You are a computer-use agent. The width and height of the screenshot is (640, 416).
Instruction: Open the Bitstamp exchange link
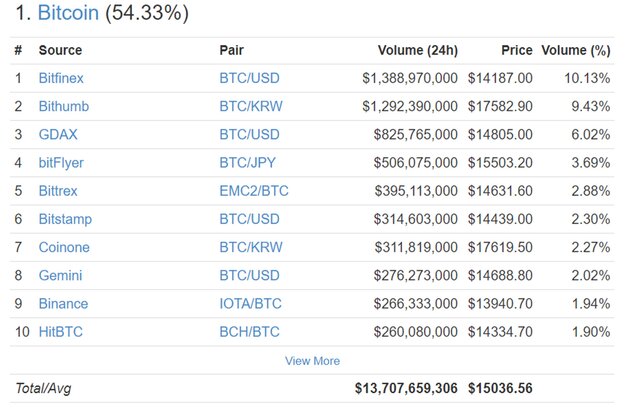(x=65, y=219)
